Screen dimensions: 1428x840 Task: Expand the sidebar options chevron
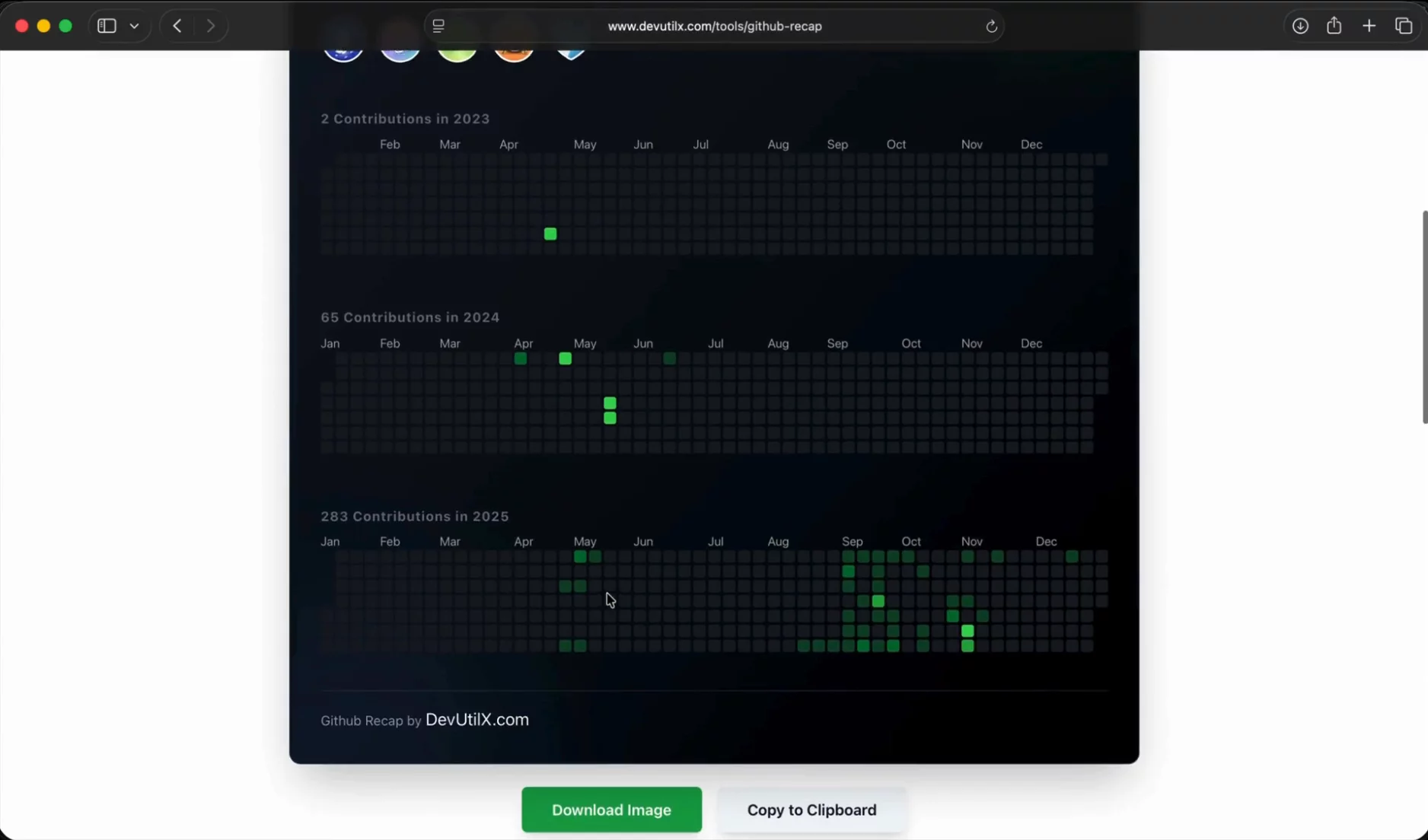(134, 25)
